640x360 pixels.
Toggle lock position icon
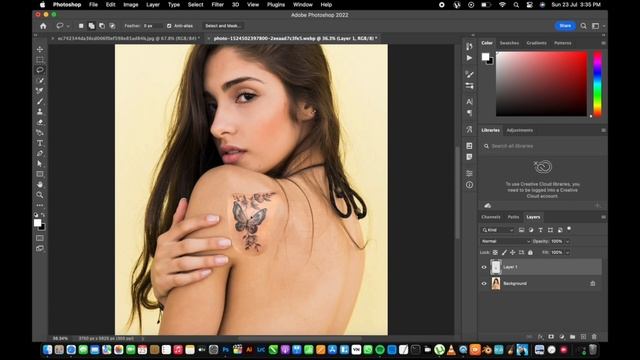pyautogui.click(x=513, y=253)
